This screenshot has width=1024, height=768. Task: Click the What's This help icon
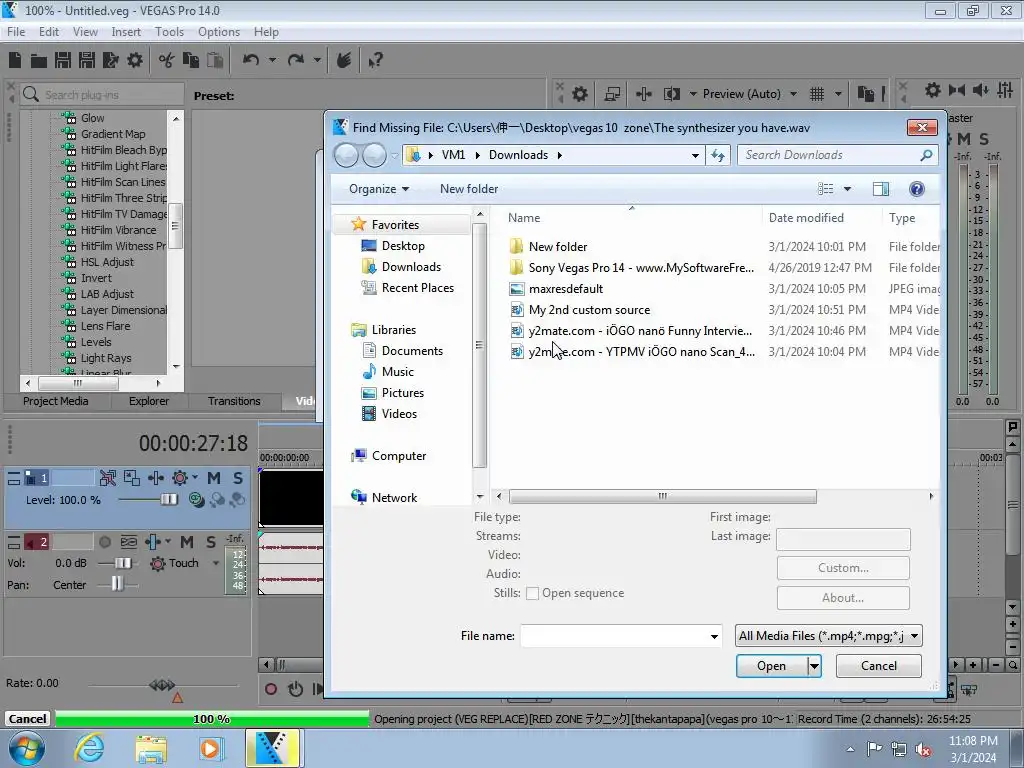[x=376, y=61]
